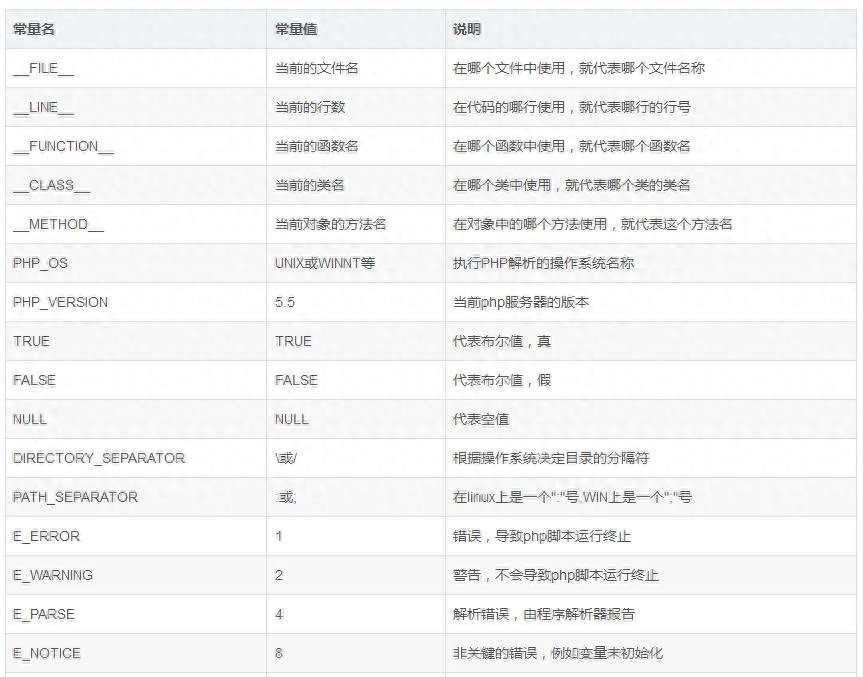Click the PHP_VERSION constant name
The height and width of the screenshot is (677, 863).
61,302
